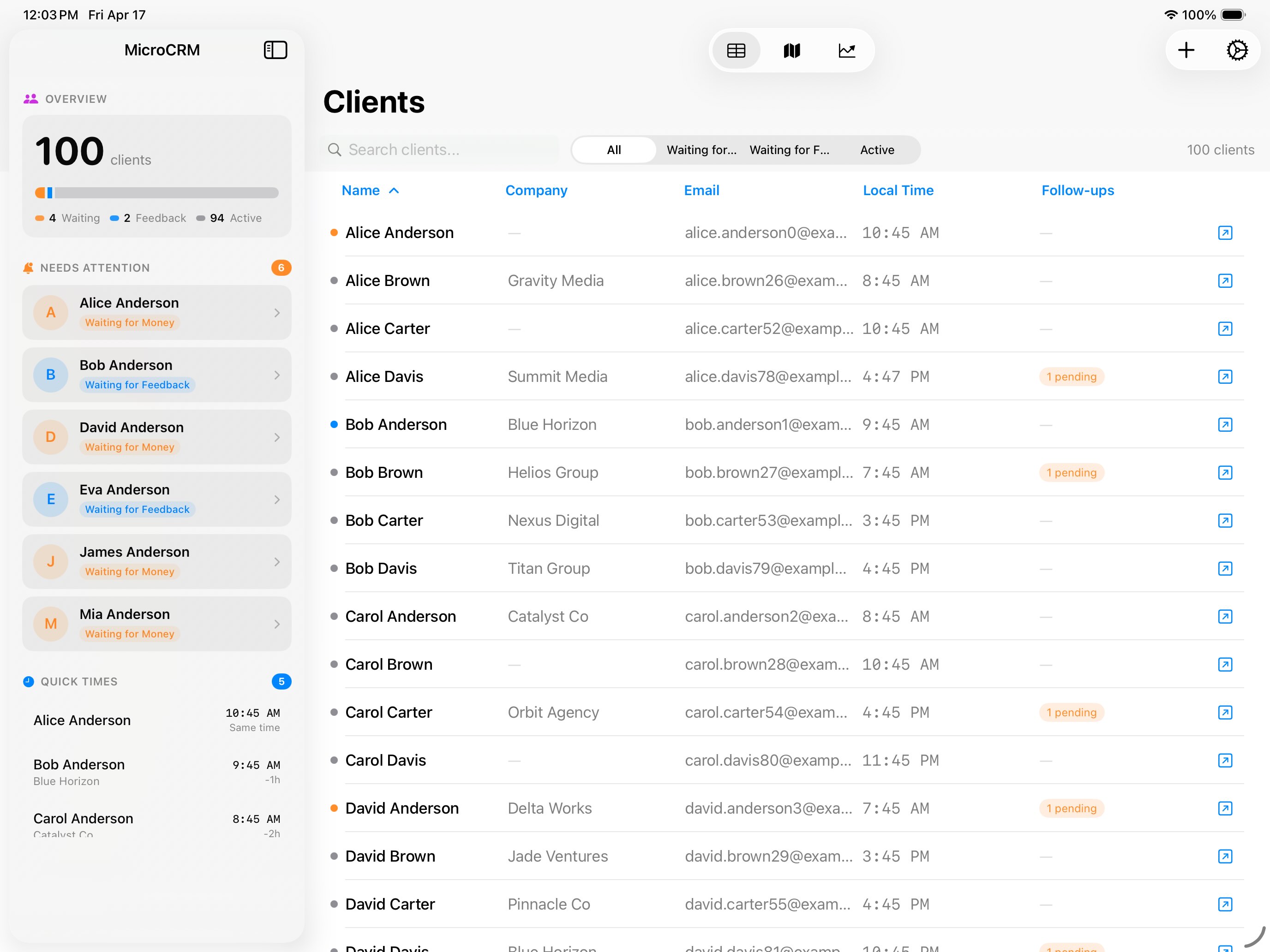Screen dimensions: 1270x952
Task: Click company Jade Ventures
Action: (x=557, y=856)
